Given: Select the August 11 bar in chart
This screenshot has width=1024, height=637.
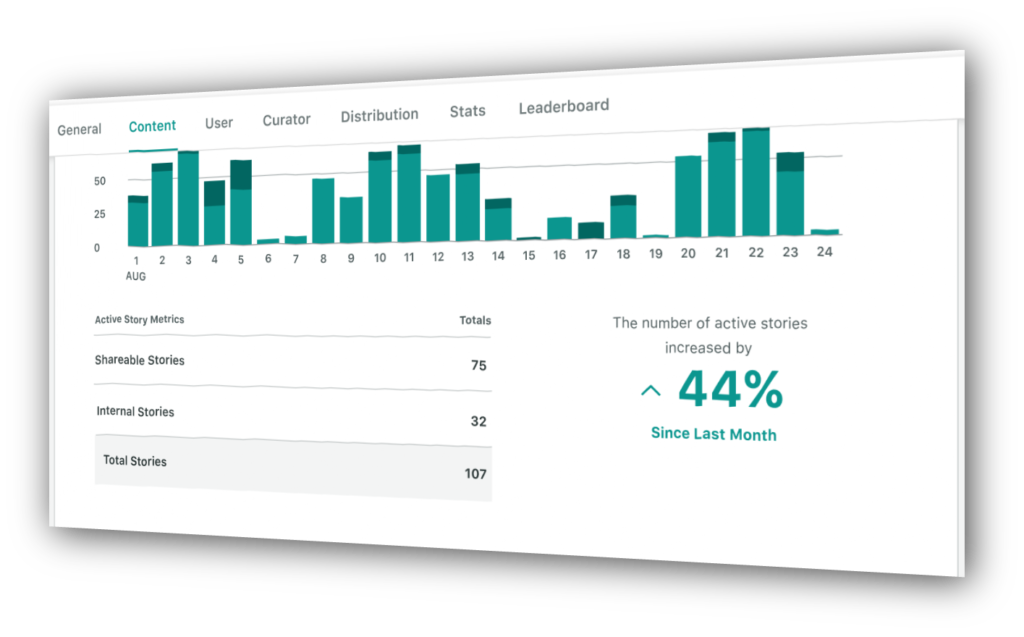Looking at the screenshot, I should coord(409,193).
